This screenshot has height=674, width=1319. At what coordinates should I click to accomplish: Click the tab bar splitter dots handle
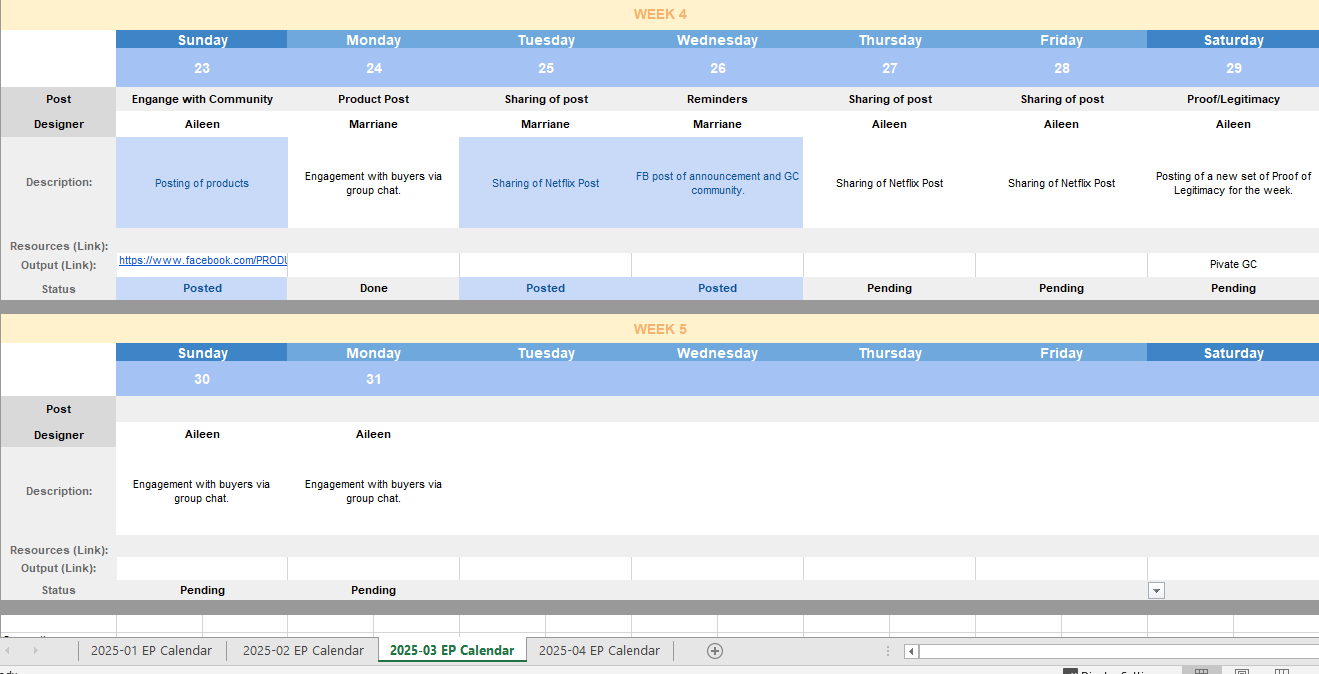coord(887,651)
